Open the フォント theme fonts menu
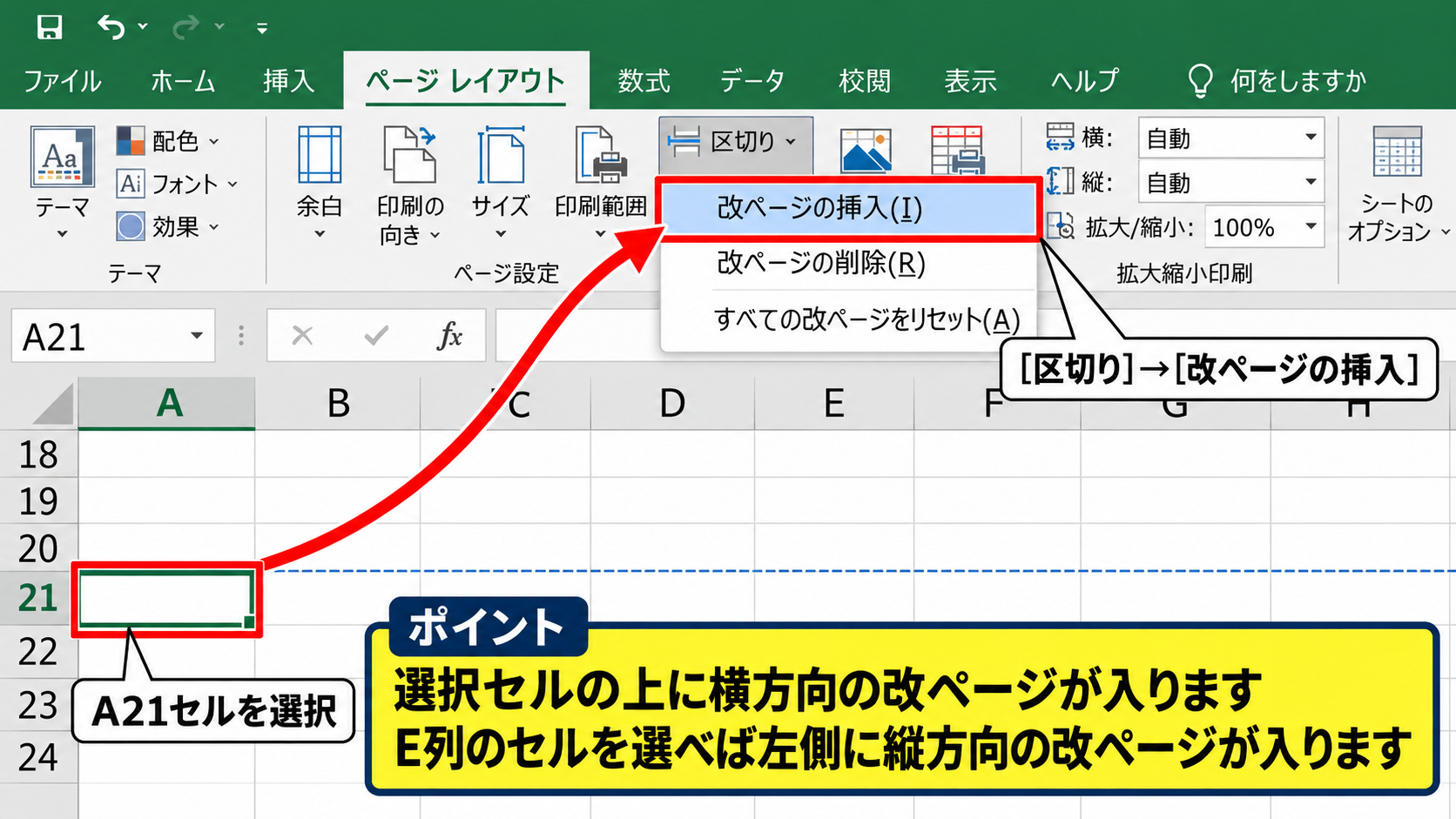This screenshot has height=819, width=1456. [177, 184]
